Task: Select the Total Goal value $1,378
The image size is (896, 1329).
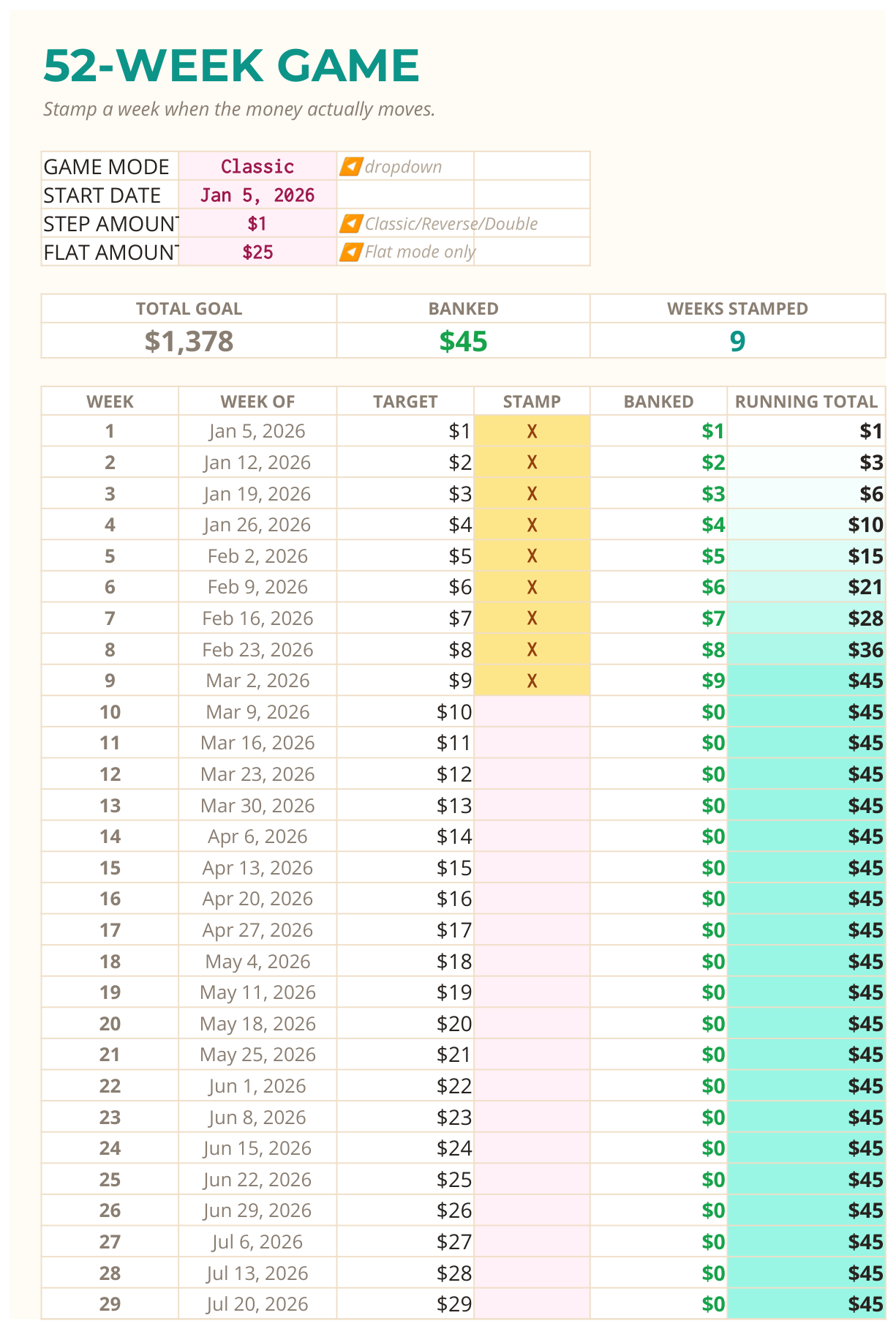Action: (x=189, y=341)
